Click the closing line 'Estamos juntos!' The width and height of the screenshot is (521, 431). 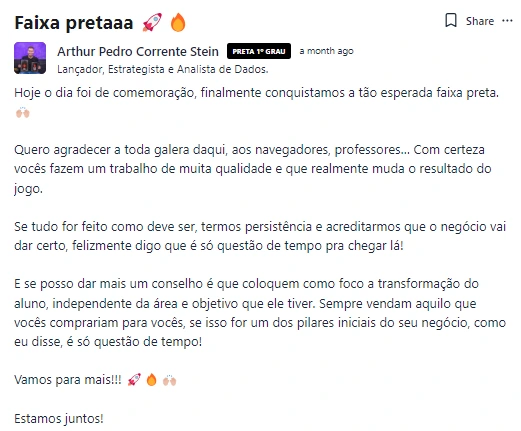59,418
